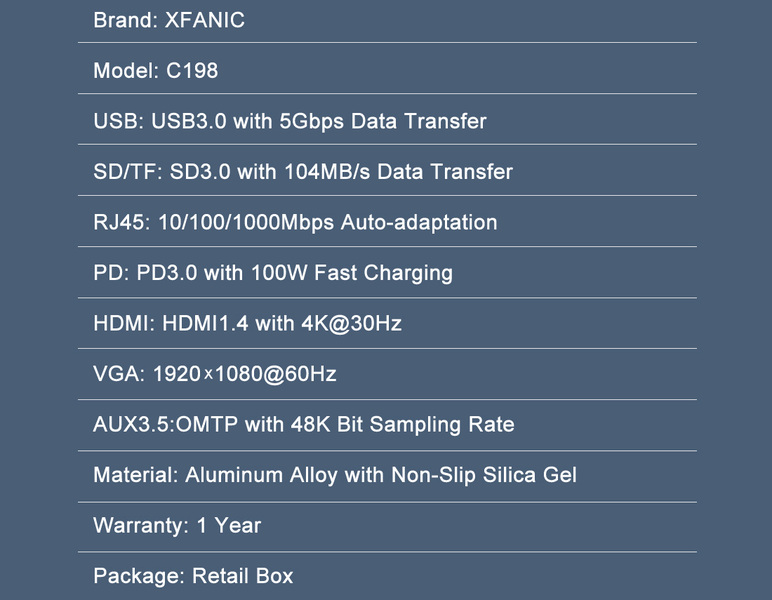Viewport: 772px width, 600px height.
Task: Click the 1920×1080@60Hz value
Action: (x=244, y=375)
